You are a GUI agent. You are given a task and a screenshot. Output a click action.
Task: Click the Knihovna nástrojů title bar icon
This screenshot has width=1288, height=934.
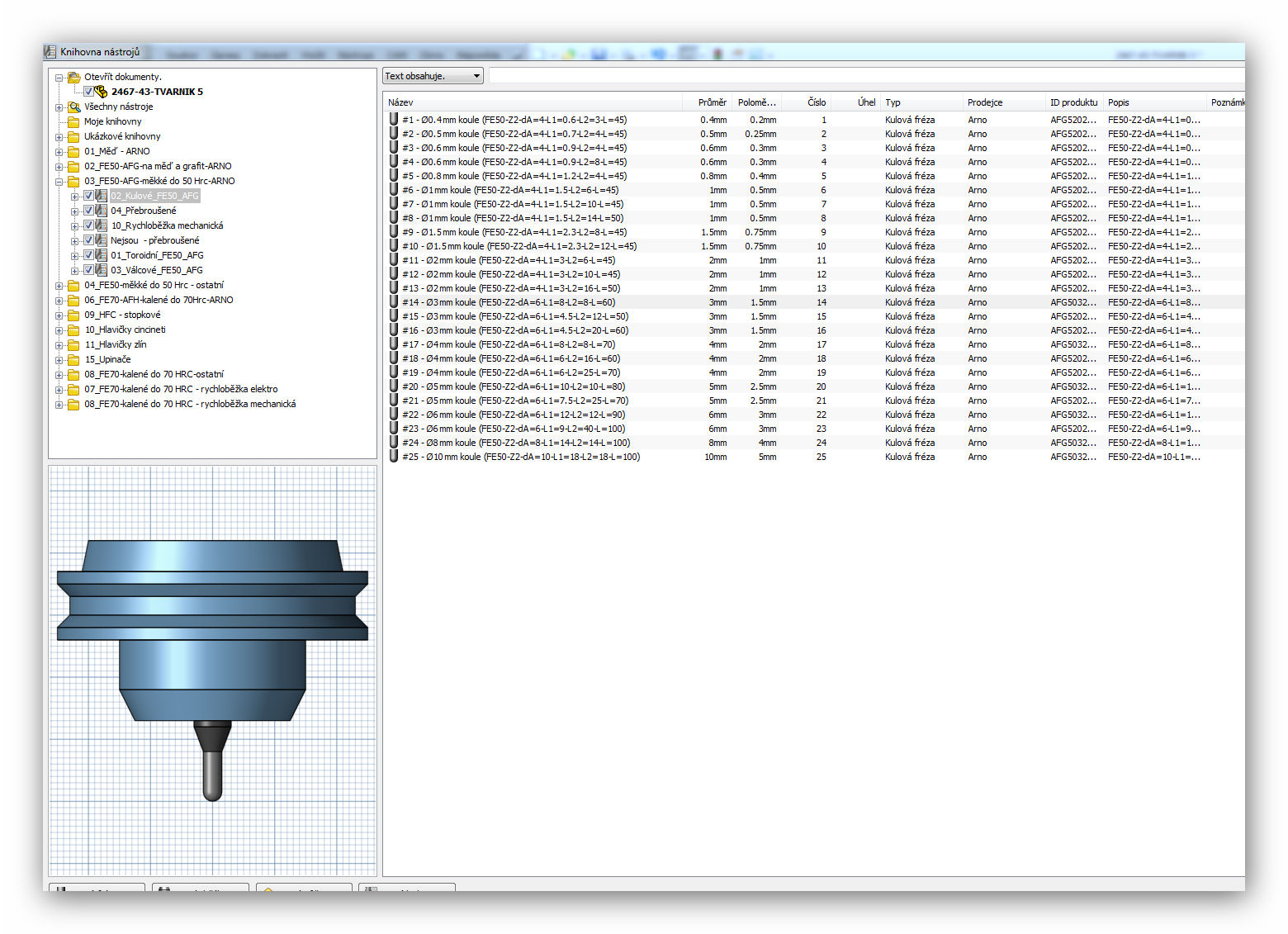pos(50,52)
